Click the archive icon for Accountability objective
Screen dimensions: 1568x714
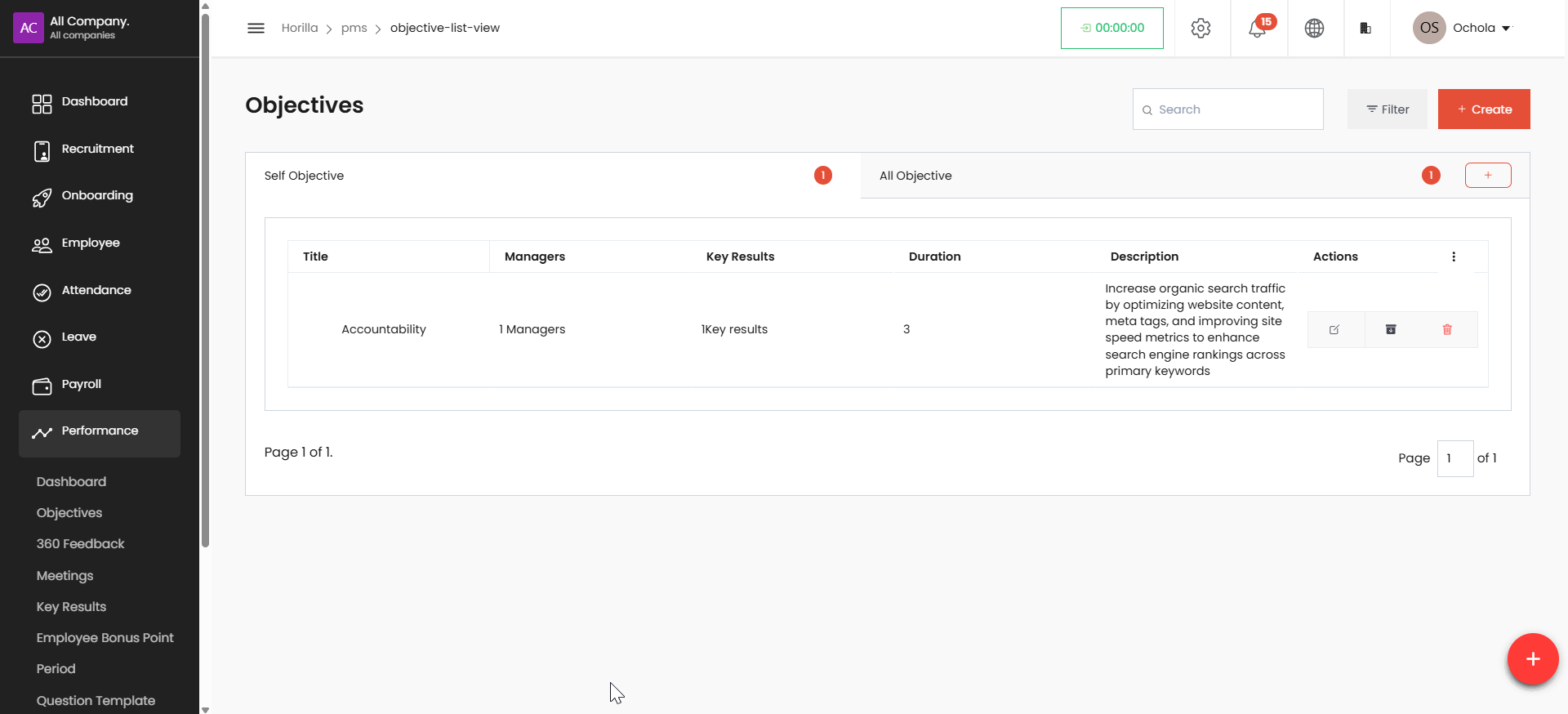(x=1391, y=329)
